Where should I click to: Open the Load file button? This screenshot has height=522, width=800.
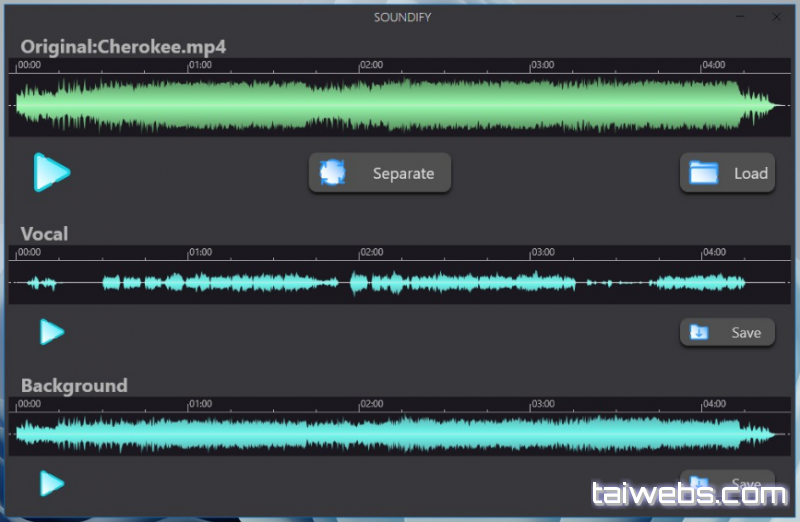pyautogui.click(x=727, y=173)
